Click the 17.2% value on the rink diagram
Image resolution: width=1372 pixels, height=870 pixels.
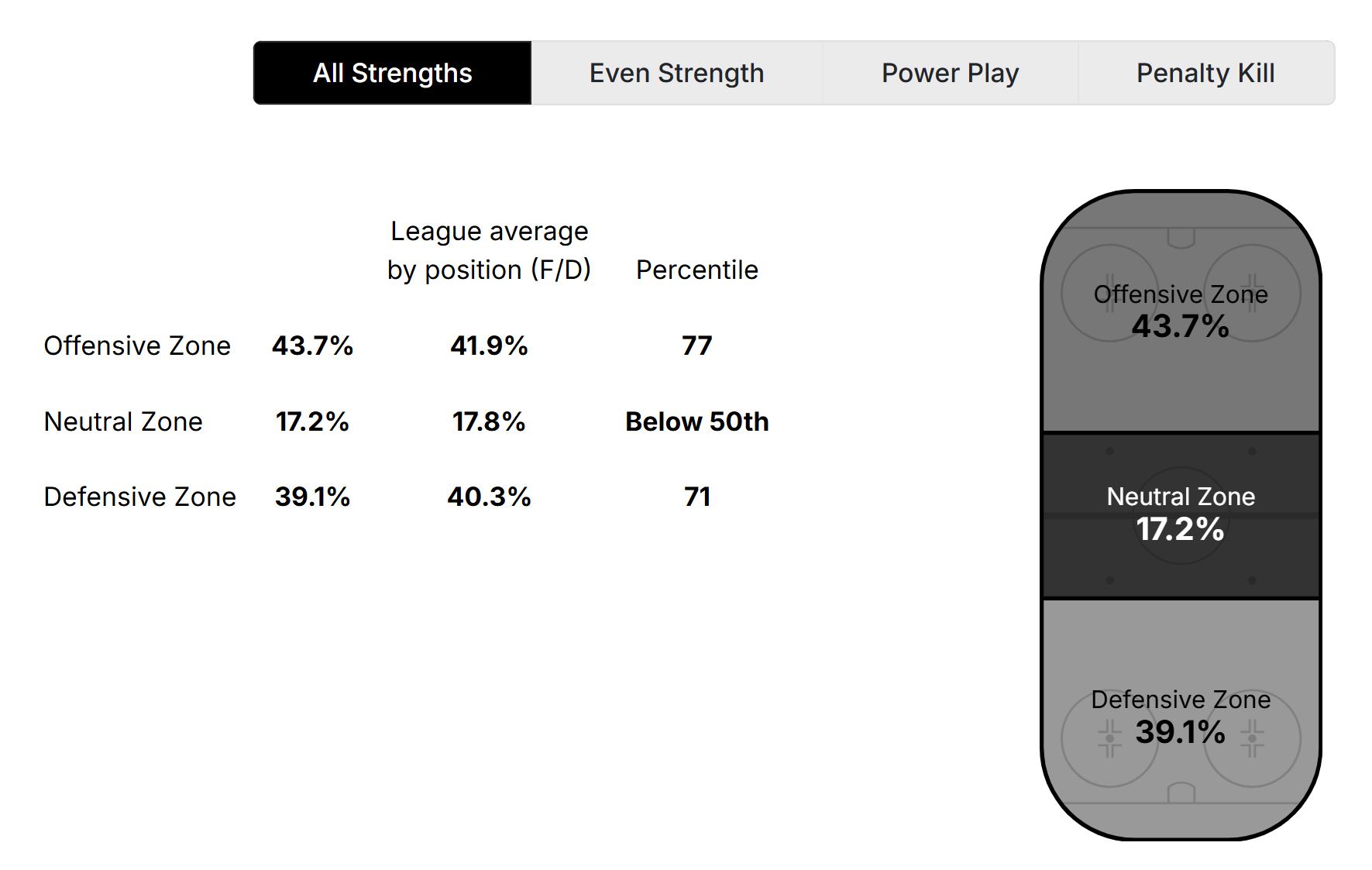pos(1181,531)
